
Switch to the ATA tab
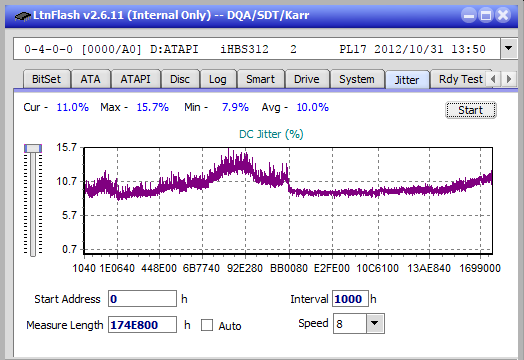point(91,79)
